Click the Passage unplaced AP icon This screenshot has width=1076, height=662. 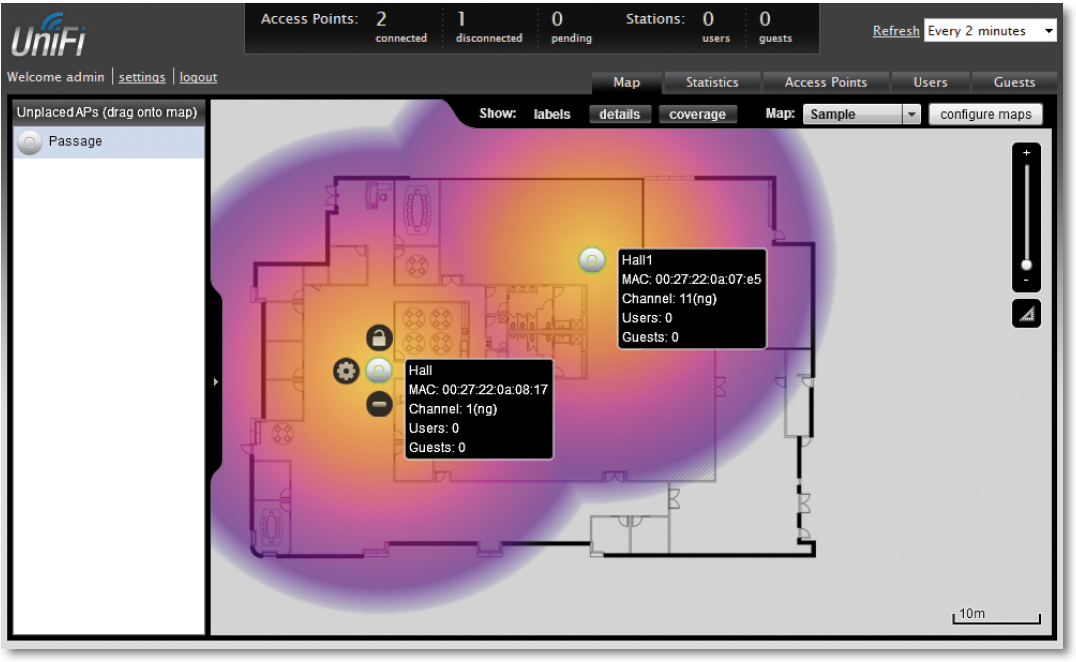[31, 143]
